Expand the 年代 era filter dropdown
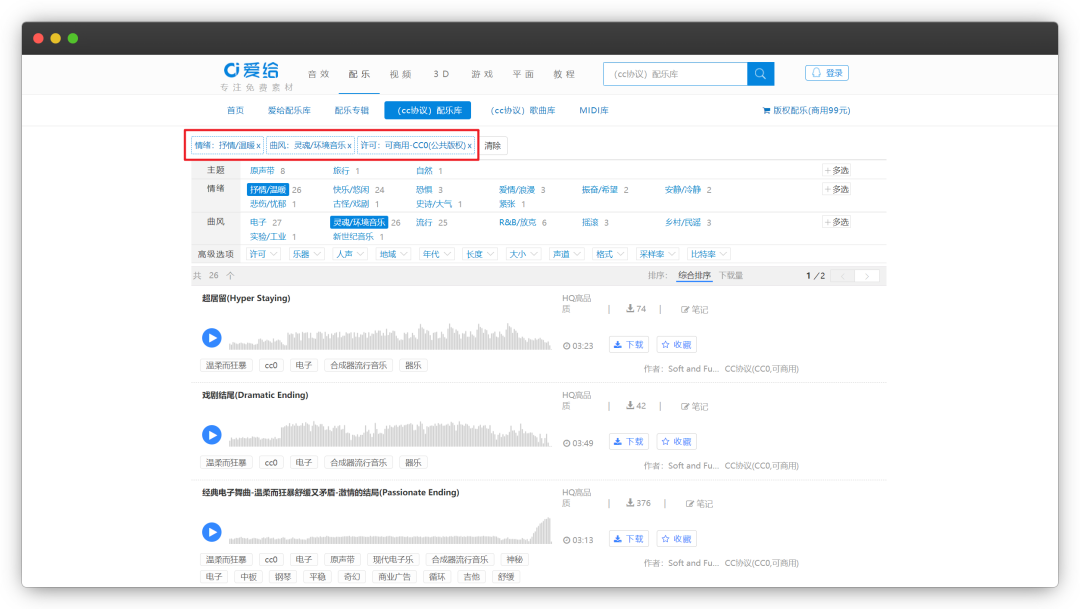 click(436, 253)
